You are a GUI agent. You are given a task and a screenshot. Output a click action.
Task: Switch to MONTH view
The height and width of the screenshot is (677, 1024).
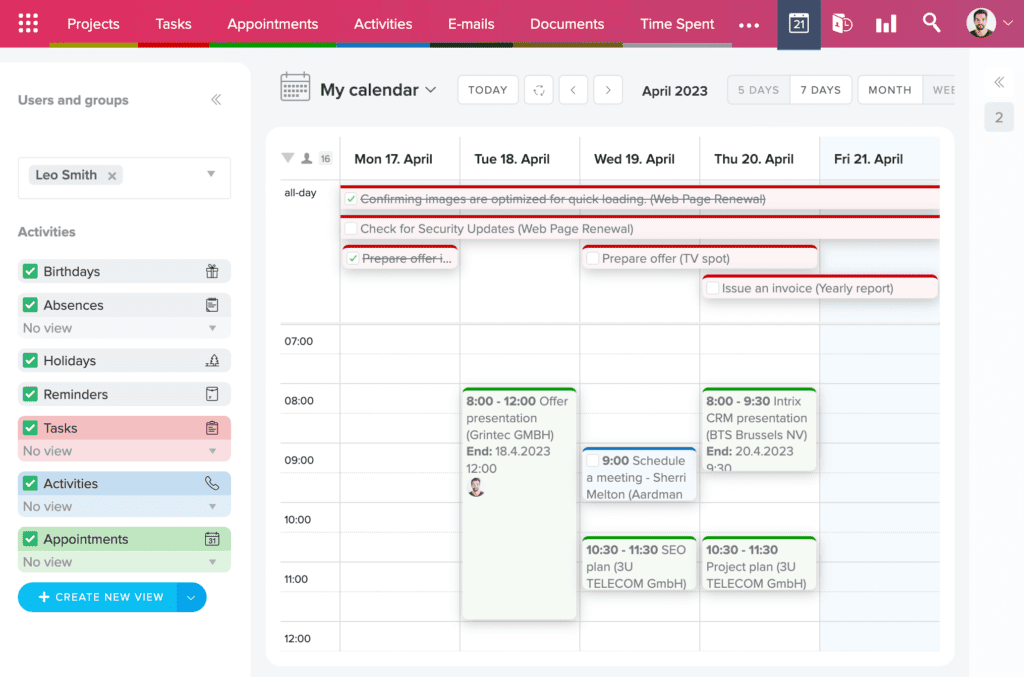(889, 89)
